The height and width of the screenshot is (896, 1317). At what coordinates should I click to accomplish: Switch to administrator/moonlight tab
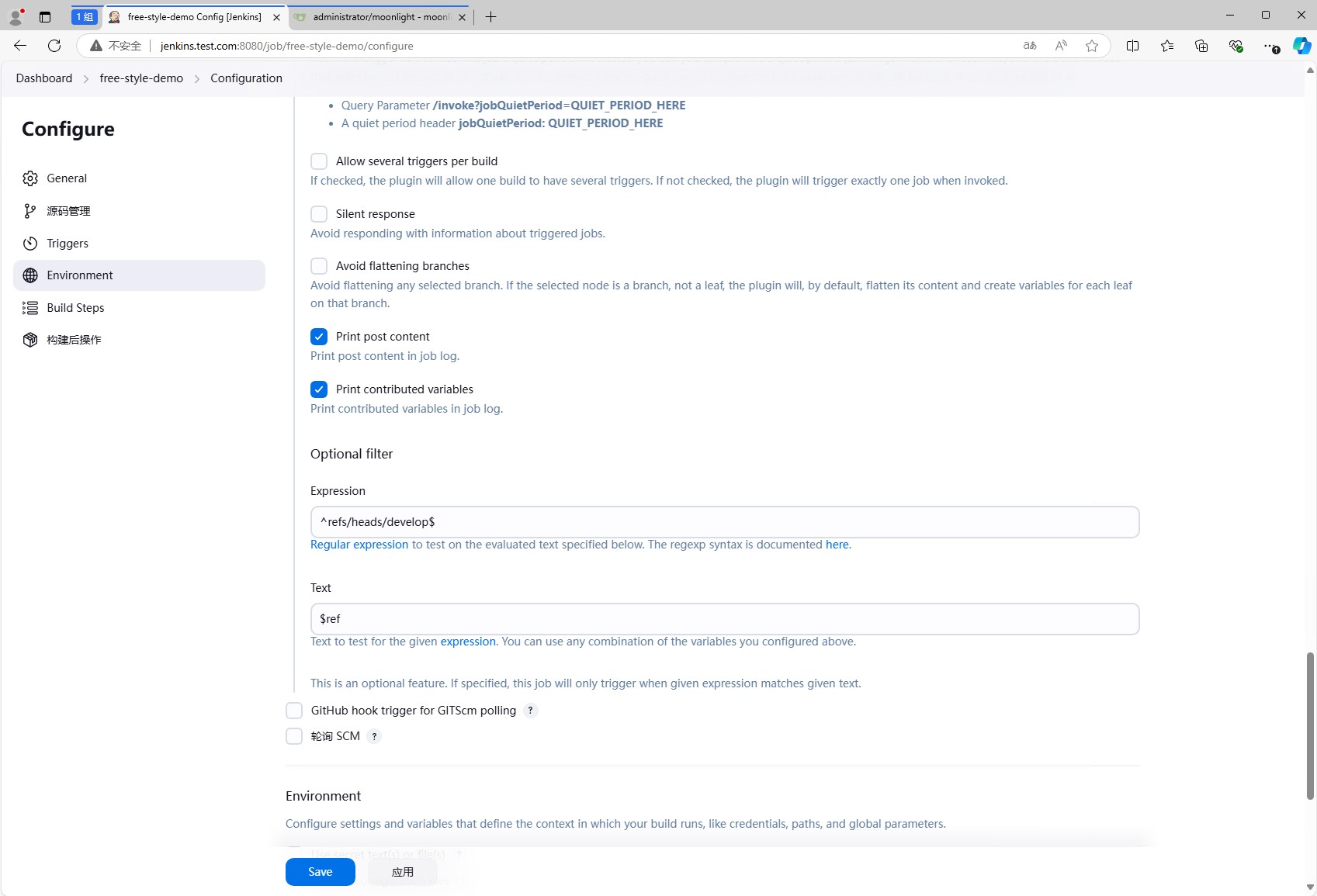(380, 17)
